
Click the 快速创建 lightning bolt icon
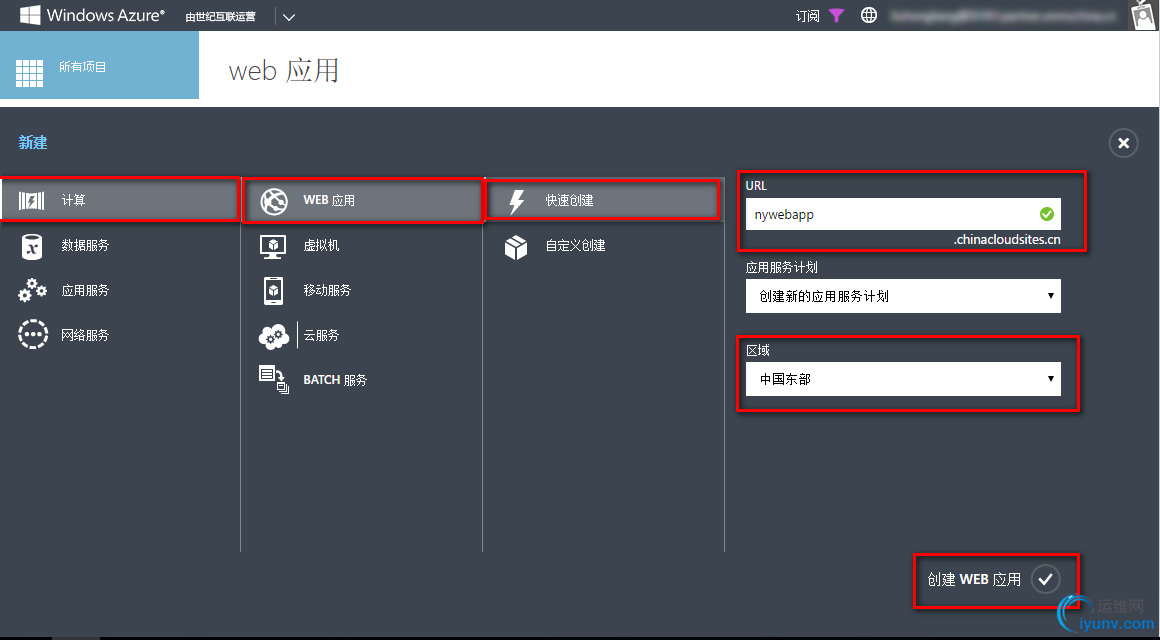tap(517, 201)
